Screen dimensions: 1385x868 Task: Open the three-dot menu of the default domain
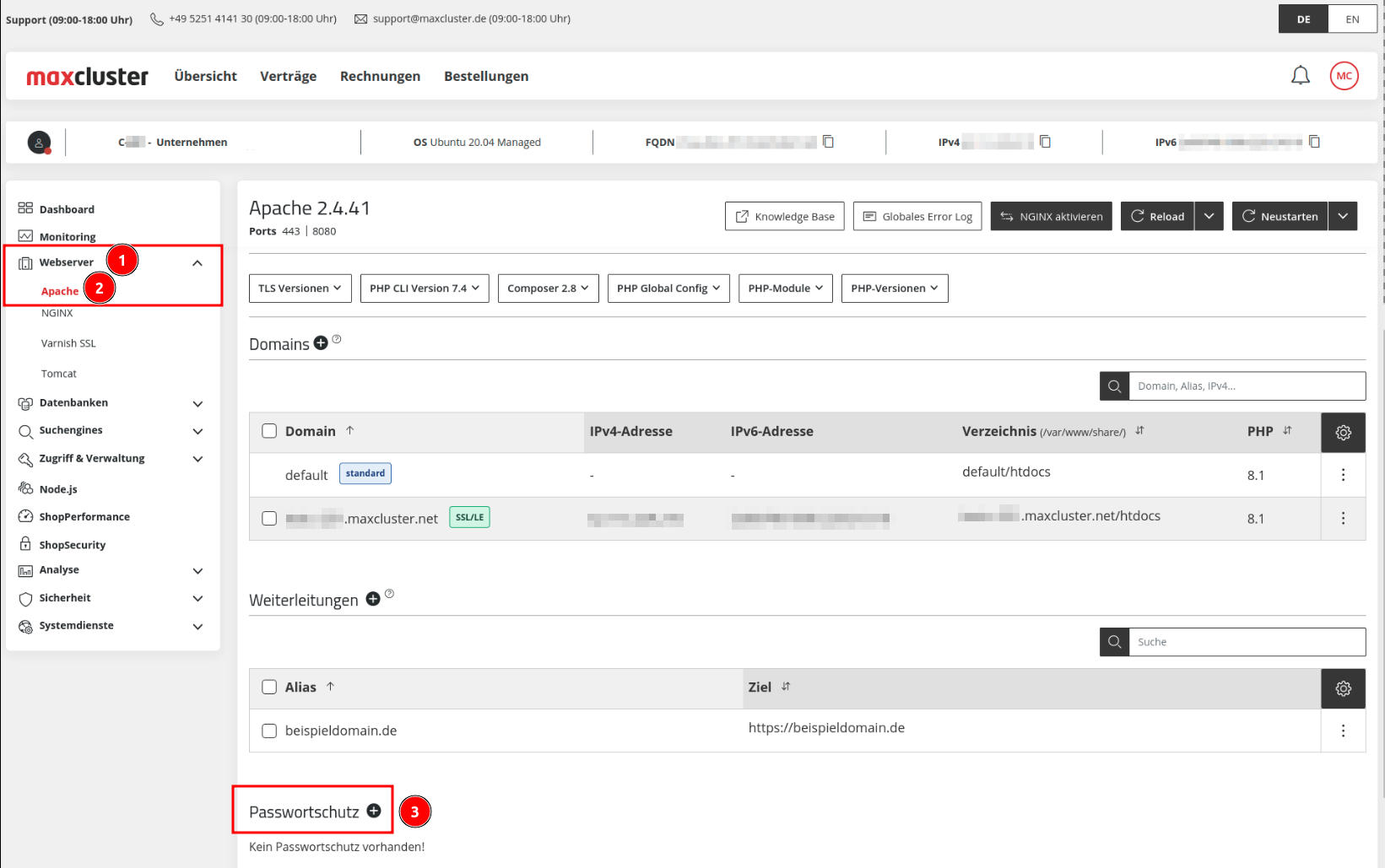click(1343, 474)
